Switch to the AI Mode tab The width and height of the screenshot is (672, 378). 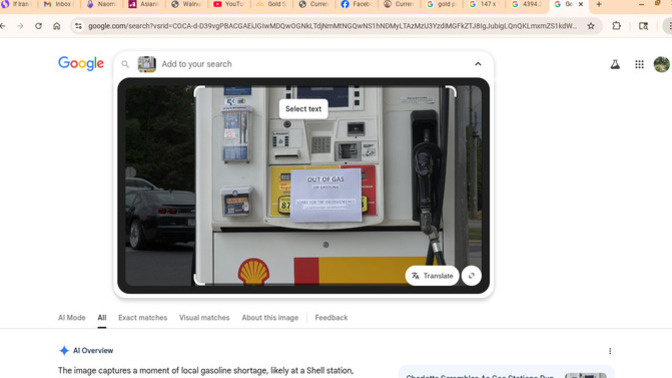tap(72, 318)
